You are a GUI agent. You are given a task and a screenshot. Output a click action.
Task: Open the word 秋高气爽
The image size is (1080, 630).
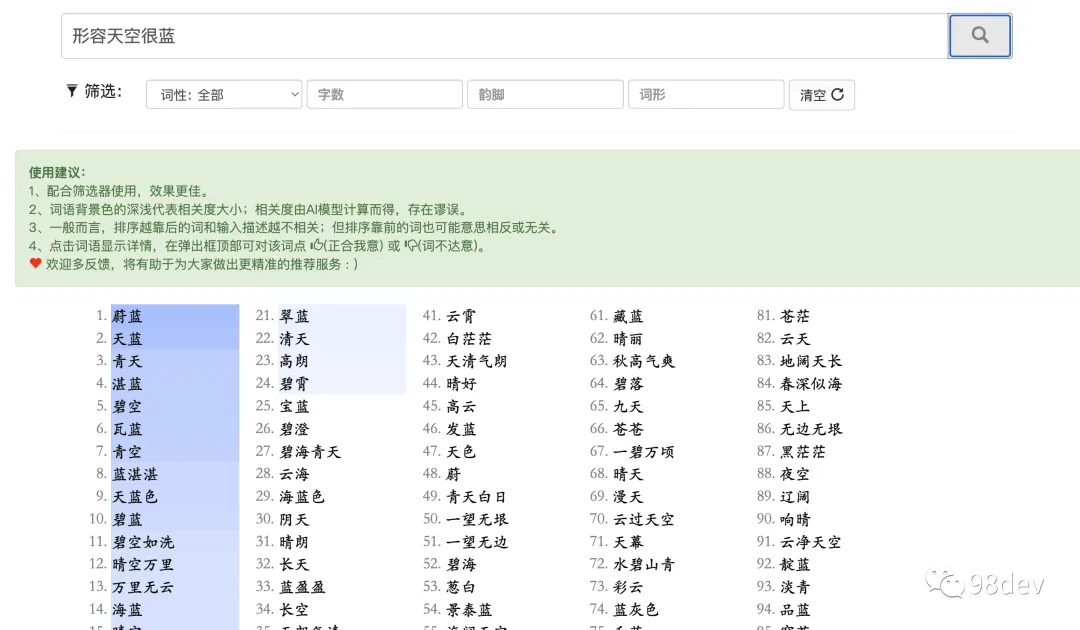point(645,361)
